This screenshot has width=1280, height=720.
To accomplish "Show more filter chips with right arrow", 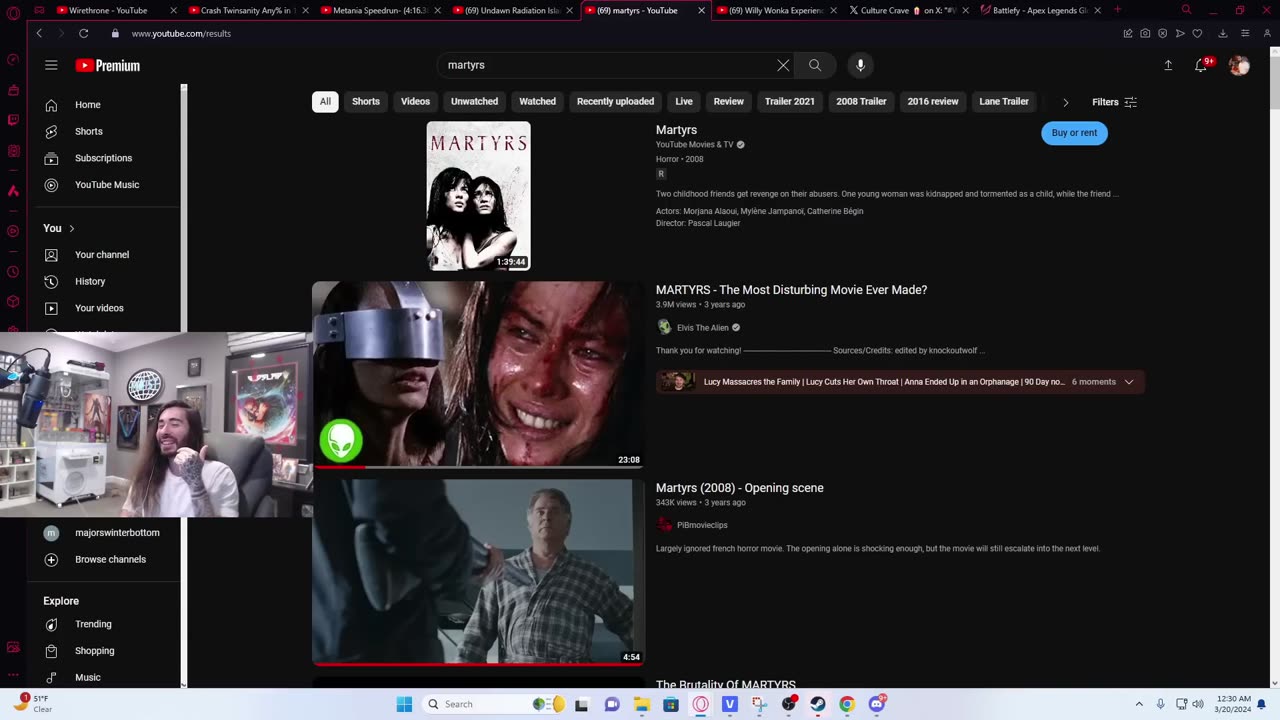I will 1065,102.
